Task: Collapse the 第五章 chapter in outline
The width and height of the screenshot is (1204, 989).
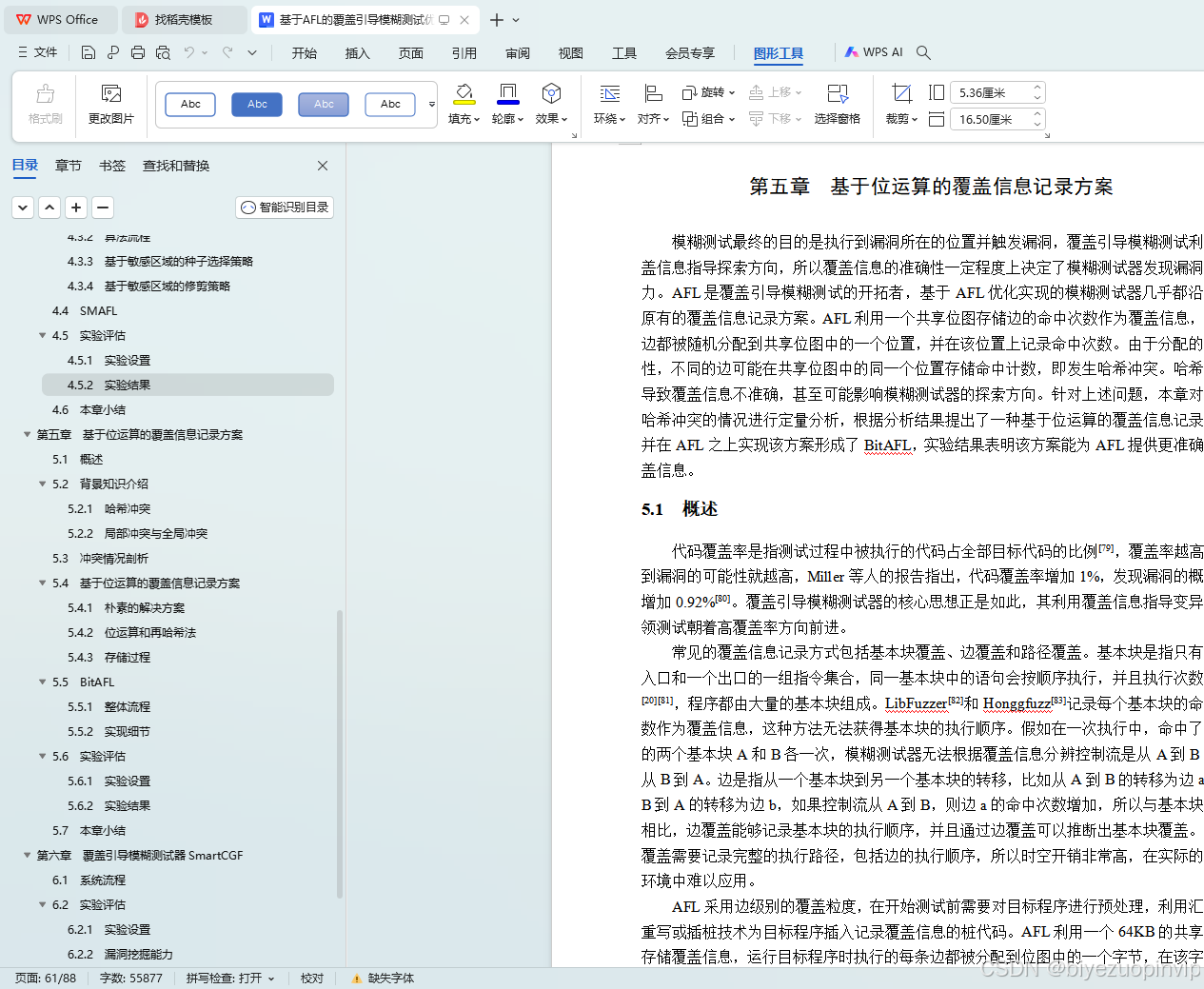Action: (x=27, y=434)
